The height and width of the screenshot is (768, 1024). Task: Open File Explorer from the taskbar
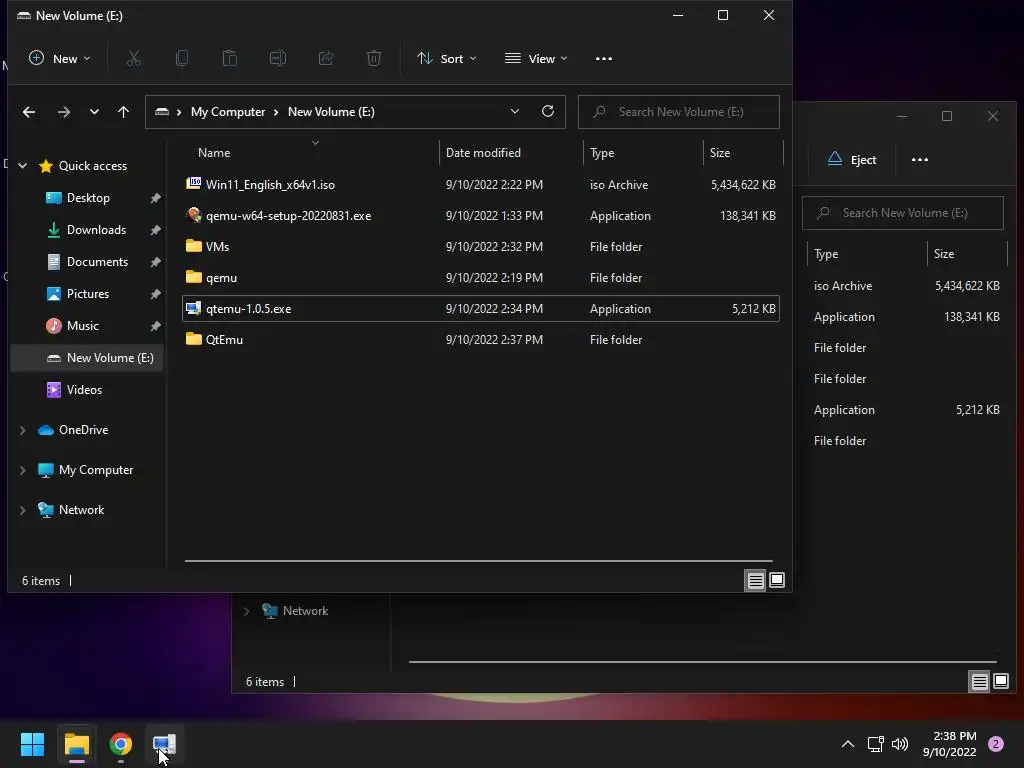click(76, 744)
